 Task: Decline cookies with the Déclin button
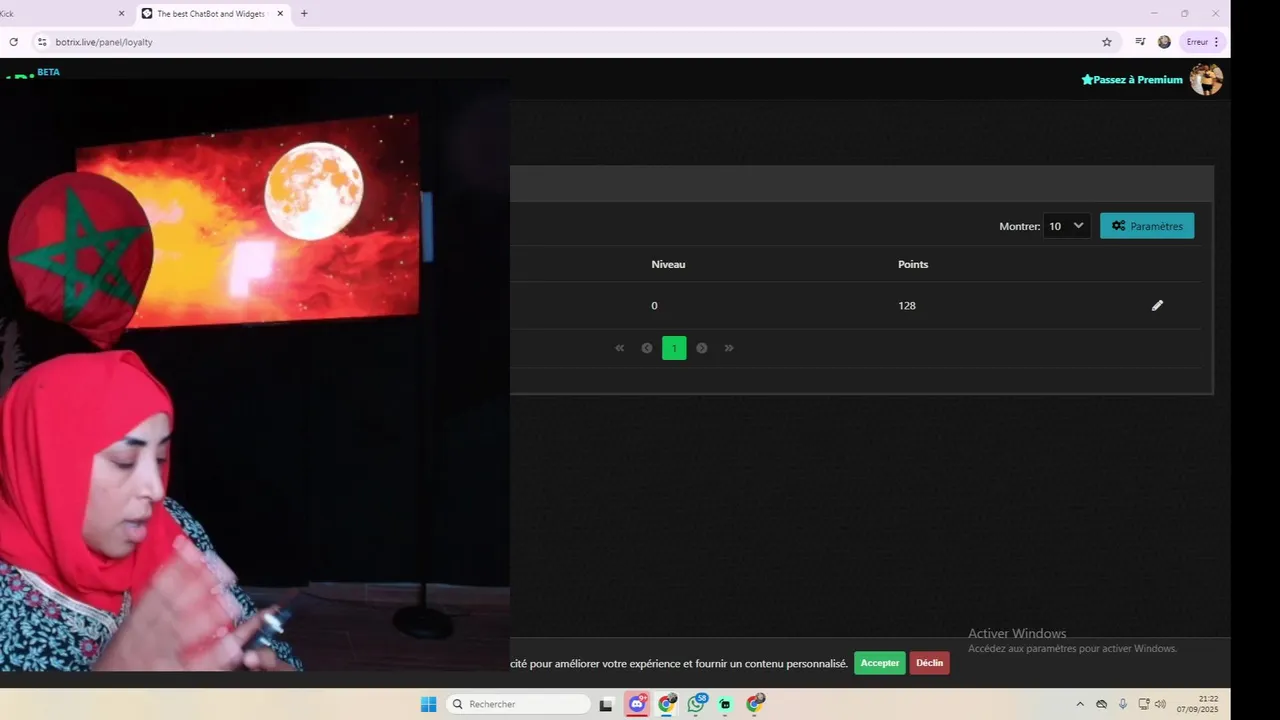pos(929,663)
